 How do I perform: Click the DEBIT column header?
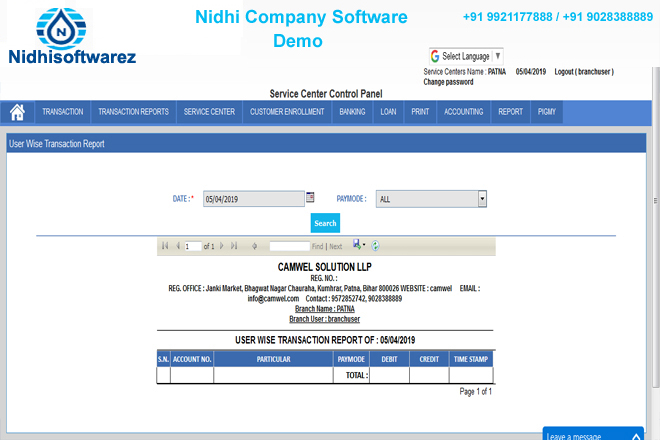(x=389, y=359)
